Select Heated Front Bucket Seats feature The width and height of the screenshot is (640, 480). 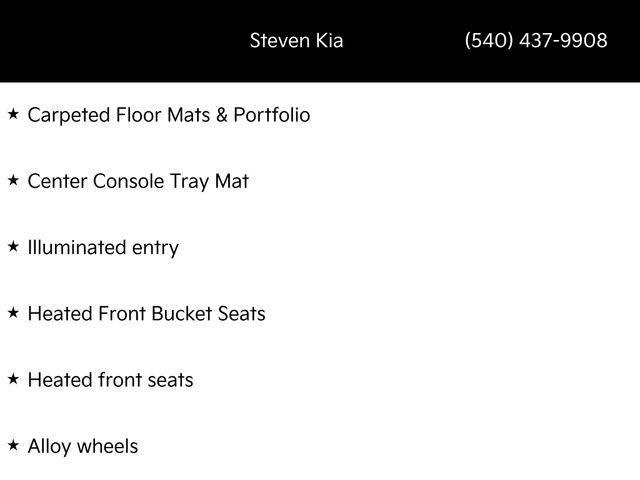pyautogui.click(x=147, y=313)
